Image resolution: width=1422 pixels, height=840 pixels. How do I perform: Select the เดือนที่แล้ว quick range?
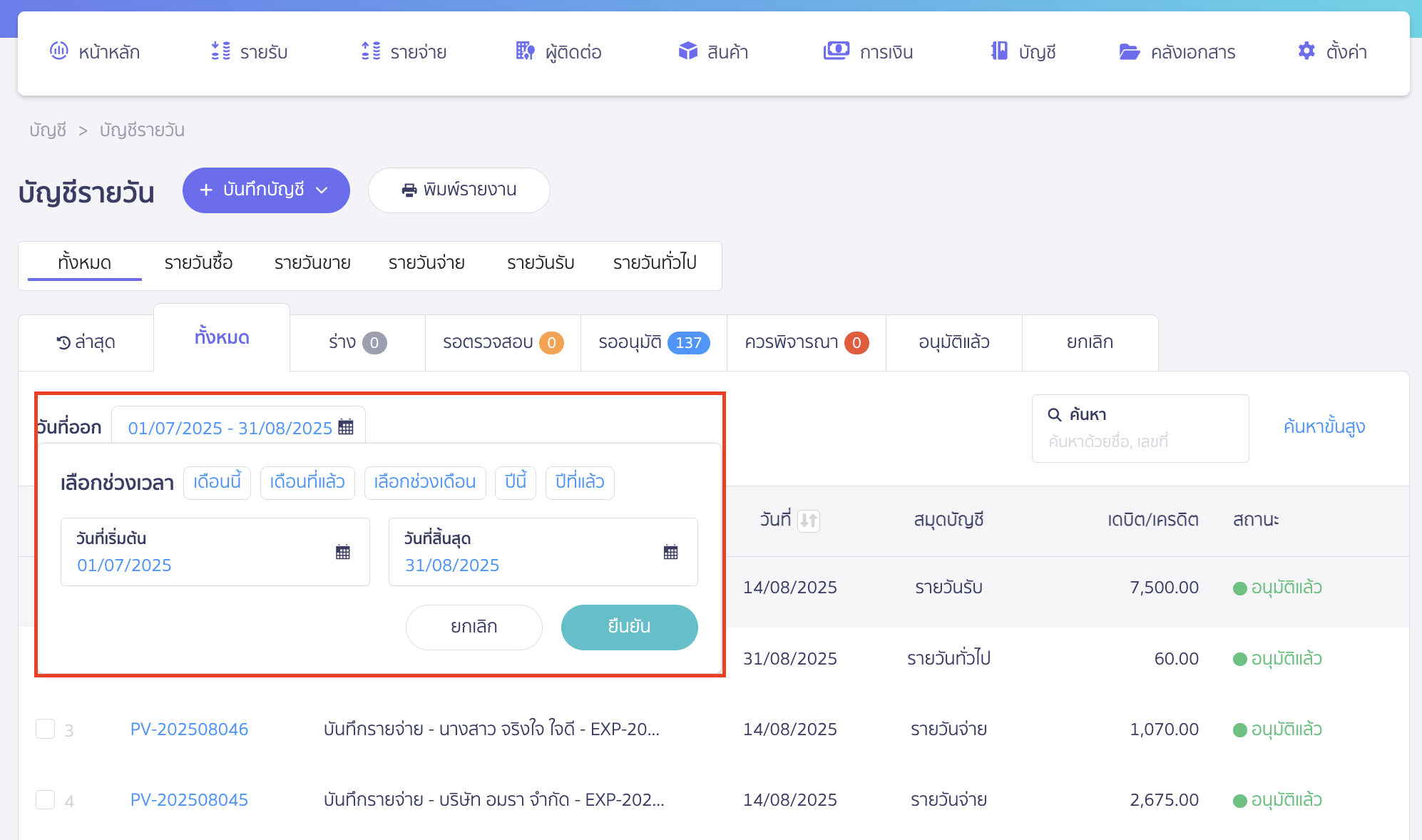(307, 482)
